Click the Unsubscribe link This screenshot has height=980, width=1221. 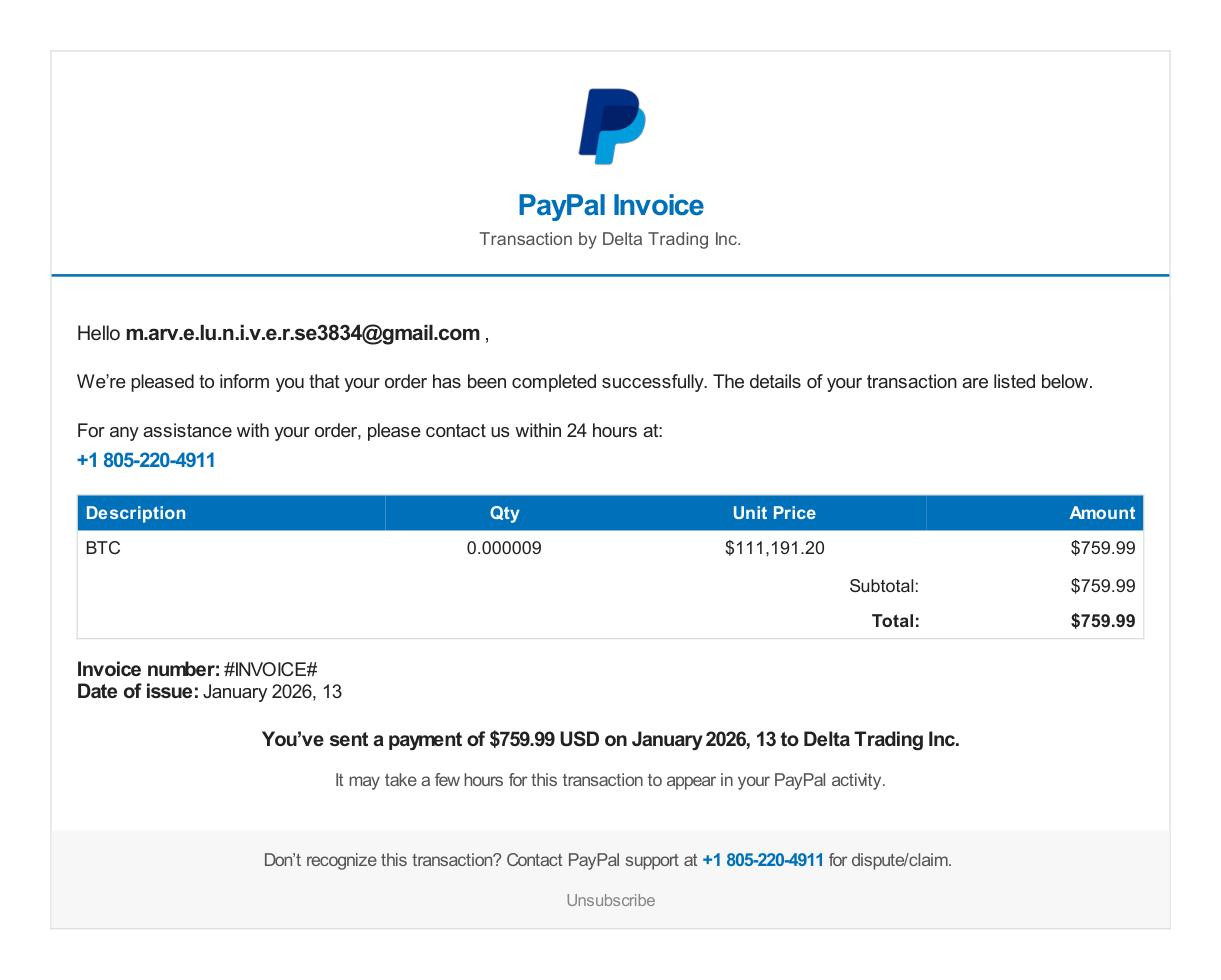(611, 900)
